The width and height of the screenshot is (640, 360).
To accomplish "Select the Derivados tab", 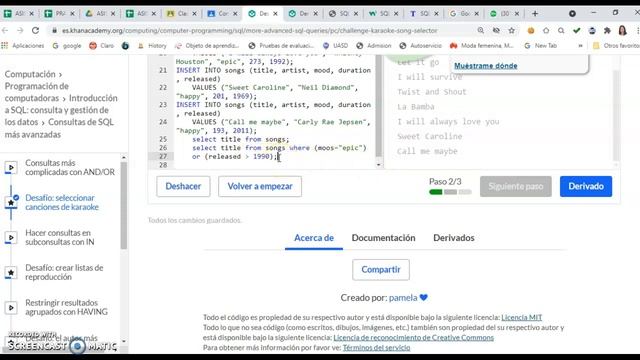I will 453,238.
